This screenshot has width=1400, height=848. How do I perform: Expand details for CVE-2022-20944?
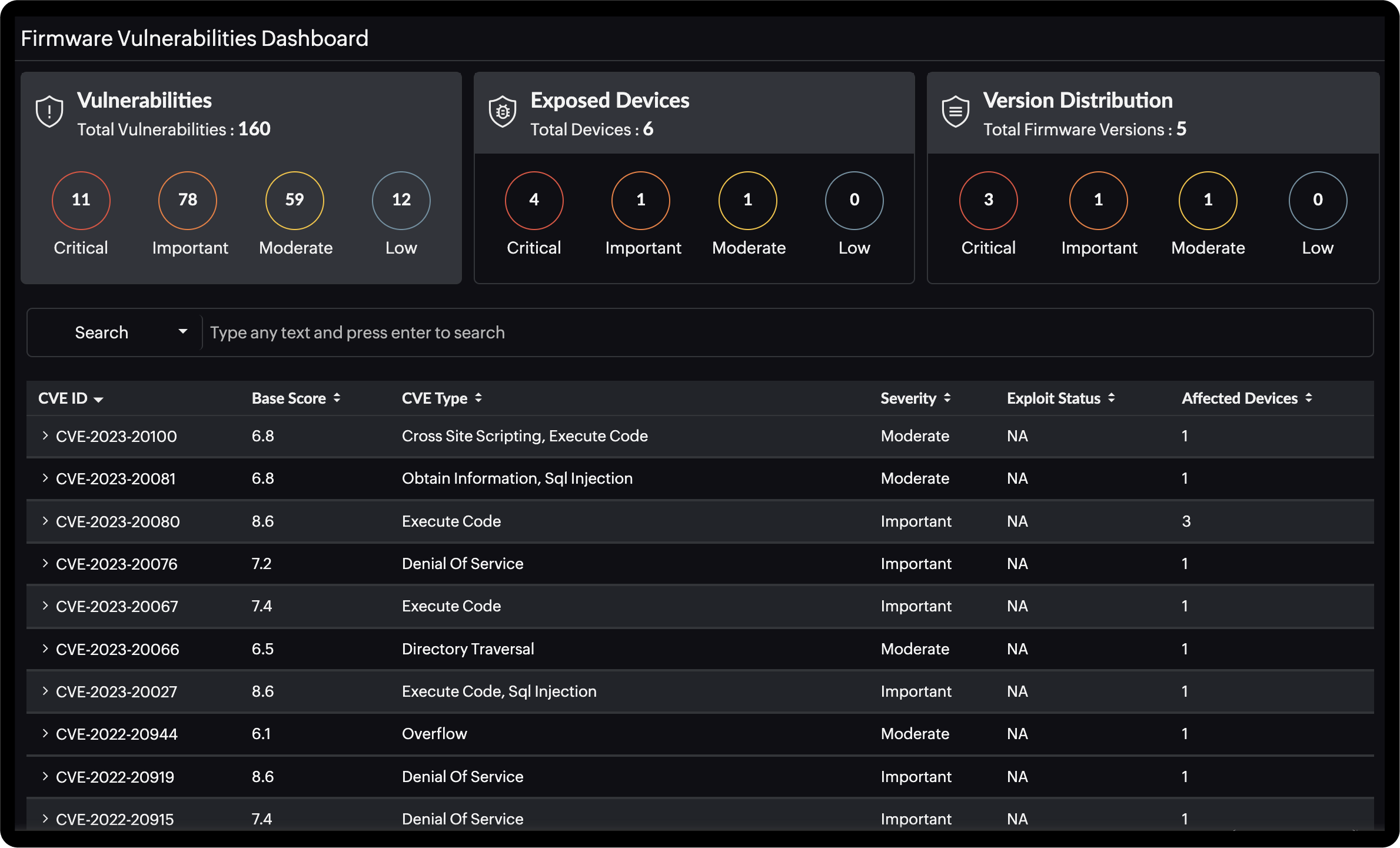[45, 734]
